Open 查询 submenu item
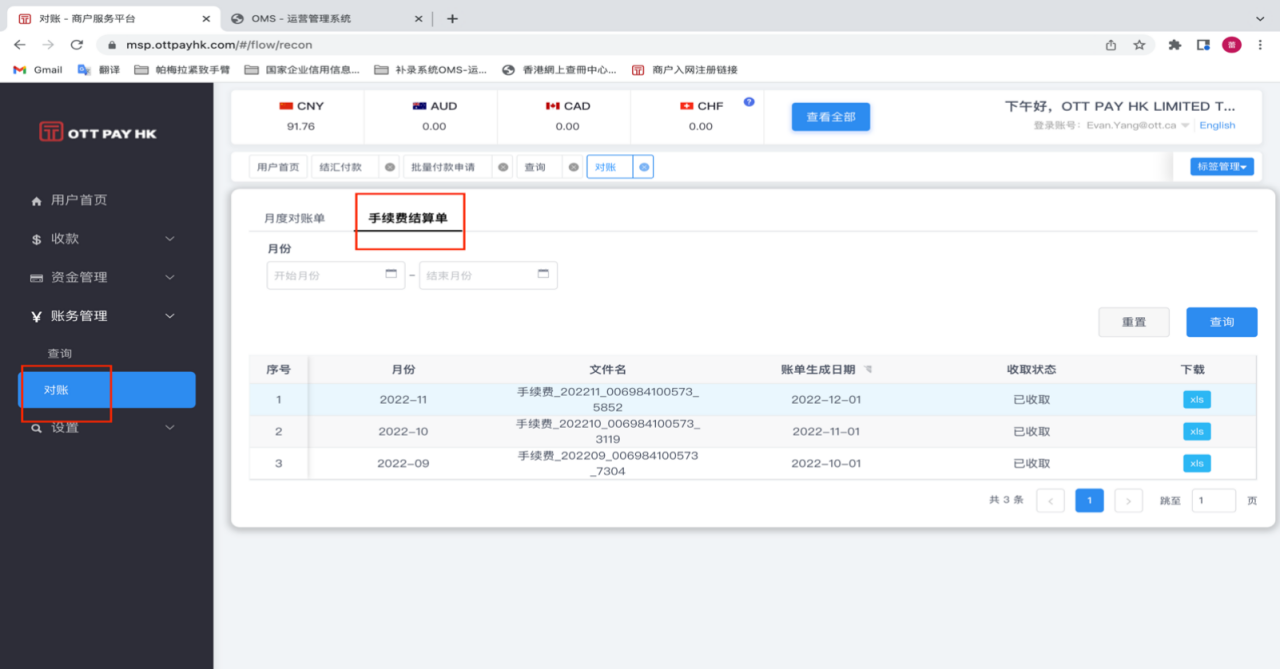This screenshot has height=669, width=1280. pyautogui.click(x=60, y=354)
